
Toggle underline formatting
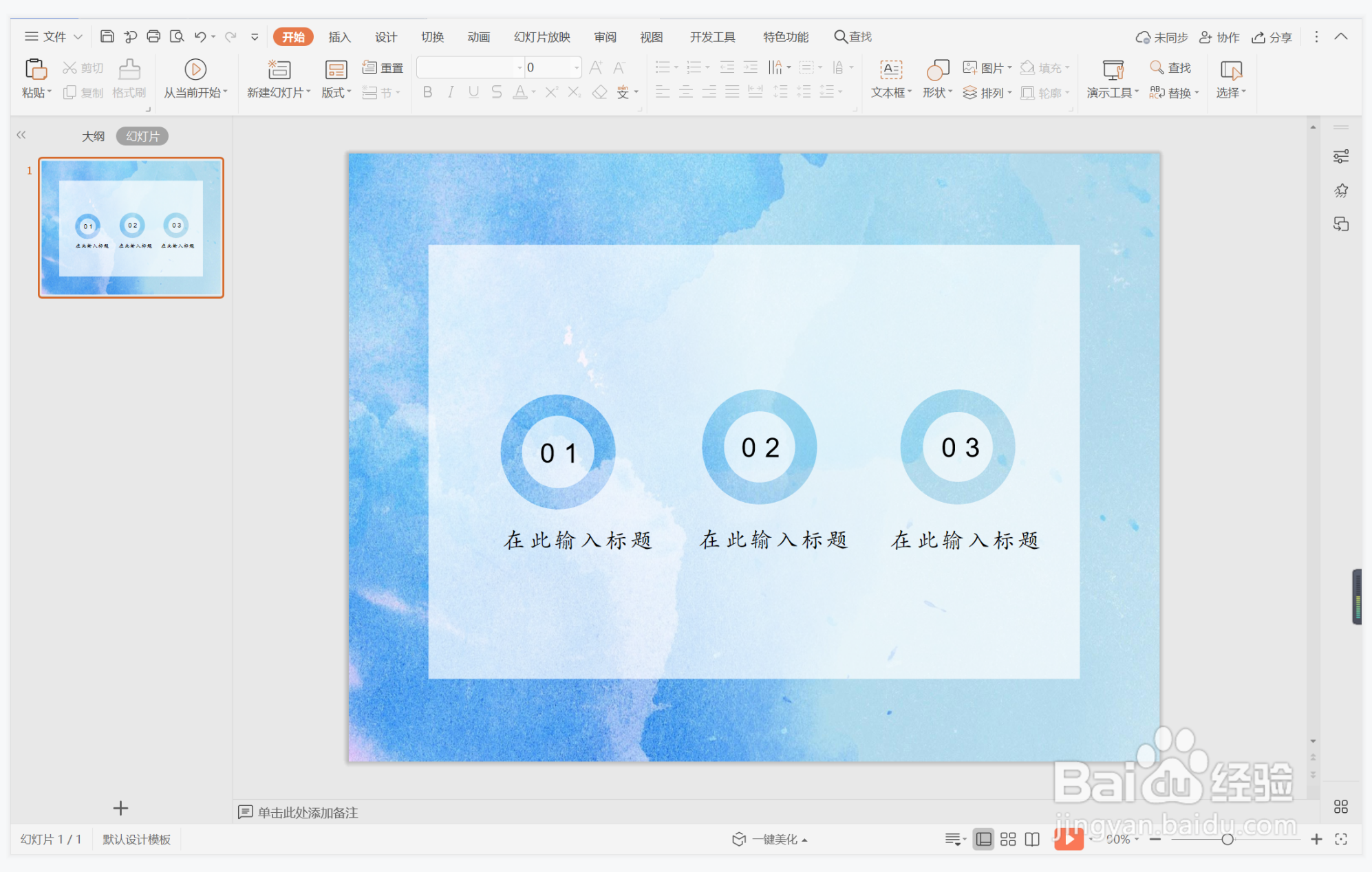473,92
